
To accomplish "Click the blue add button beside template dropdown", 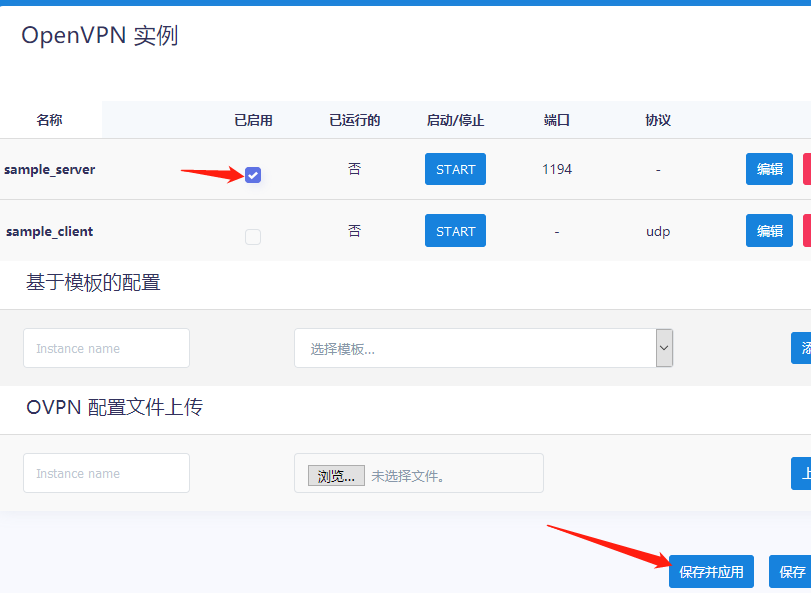I will pyautogui.click(x=801, y=348).
